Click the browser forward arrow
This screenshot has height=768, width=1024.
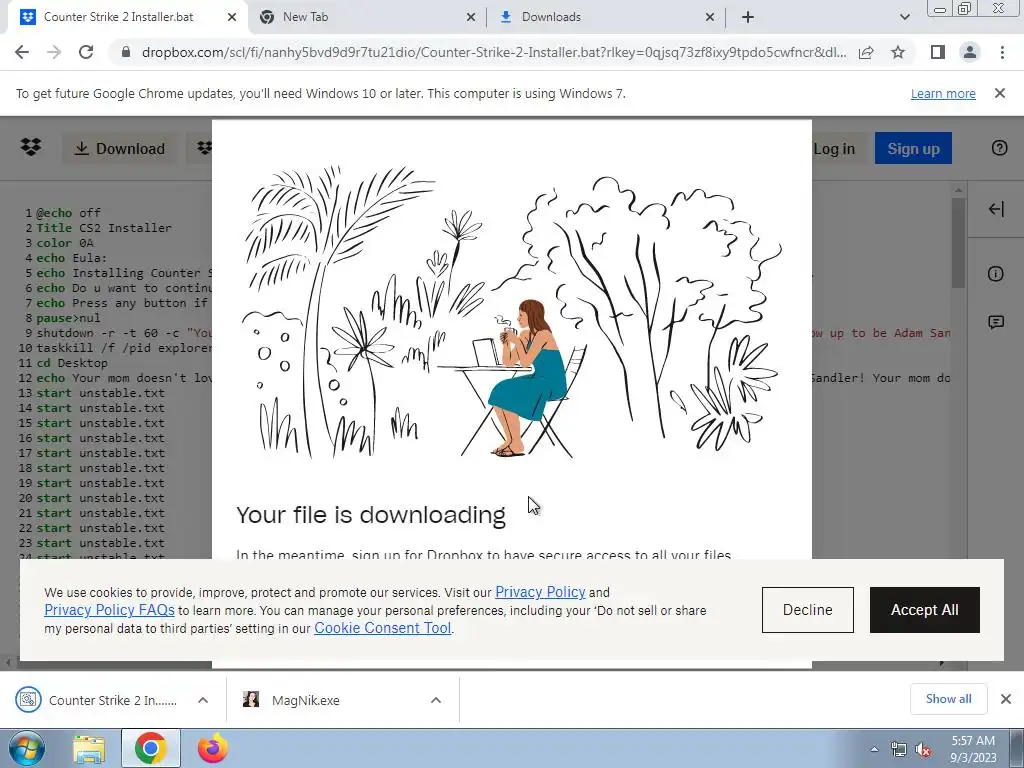tap(54, 52)
